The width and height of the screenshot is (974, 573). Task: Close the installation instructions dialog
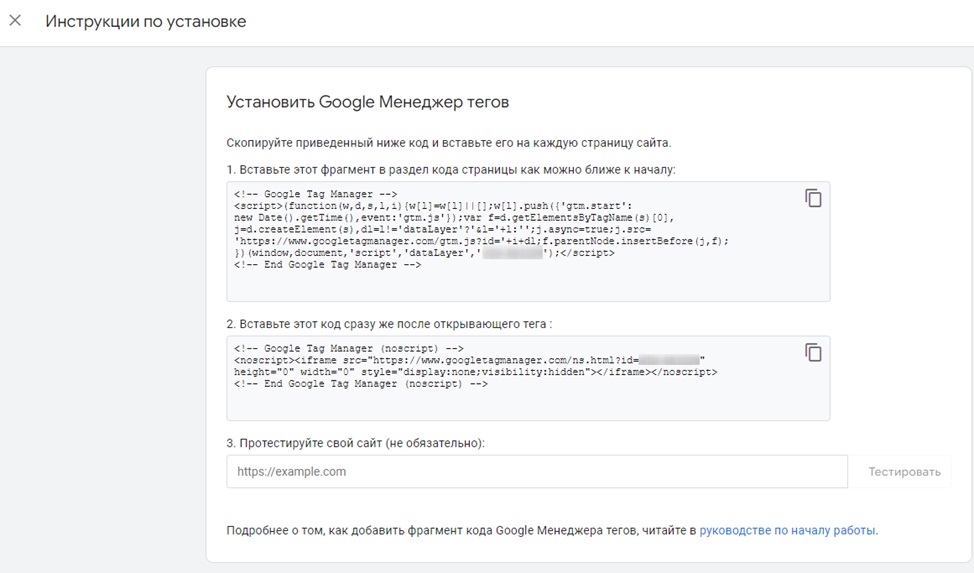[15, 21]
